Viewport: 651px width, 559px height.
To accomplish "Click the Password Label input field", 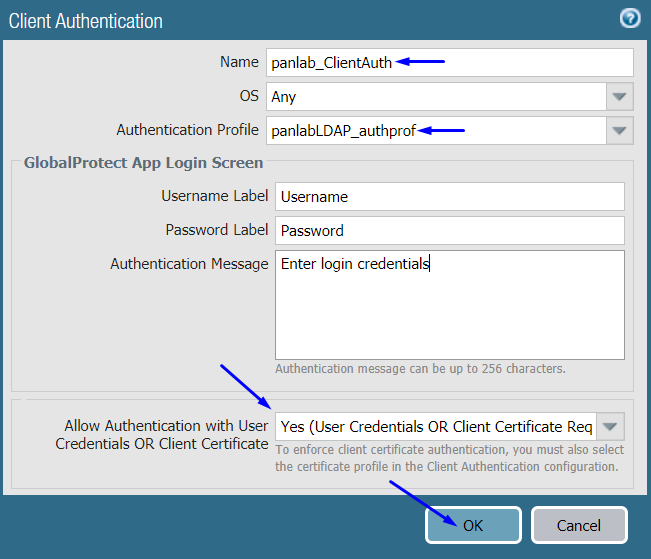I will (450, 230).
